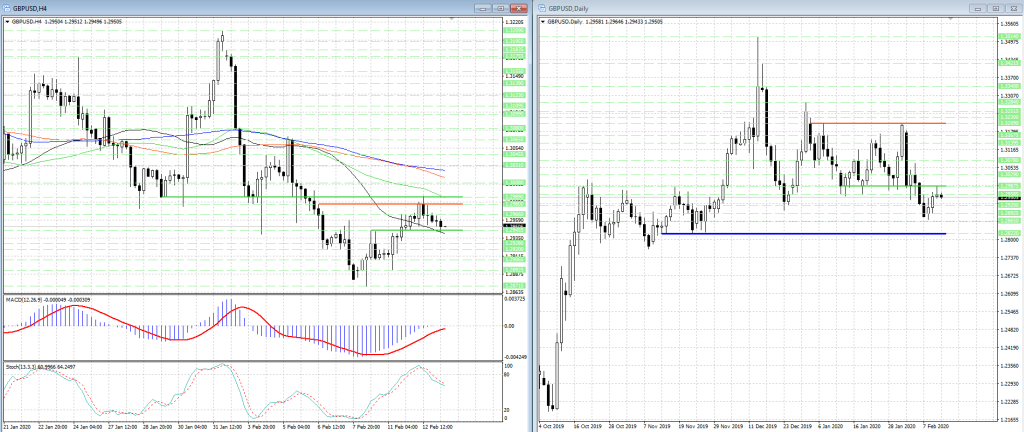
Task: Maximize the GBPUSD,Daily chart window
Action: tap(996, 8)
